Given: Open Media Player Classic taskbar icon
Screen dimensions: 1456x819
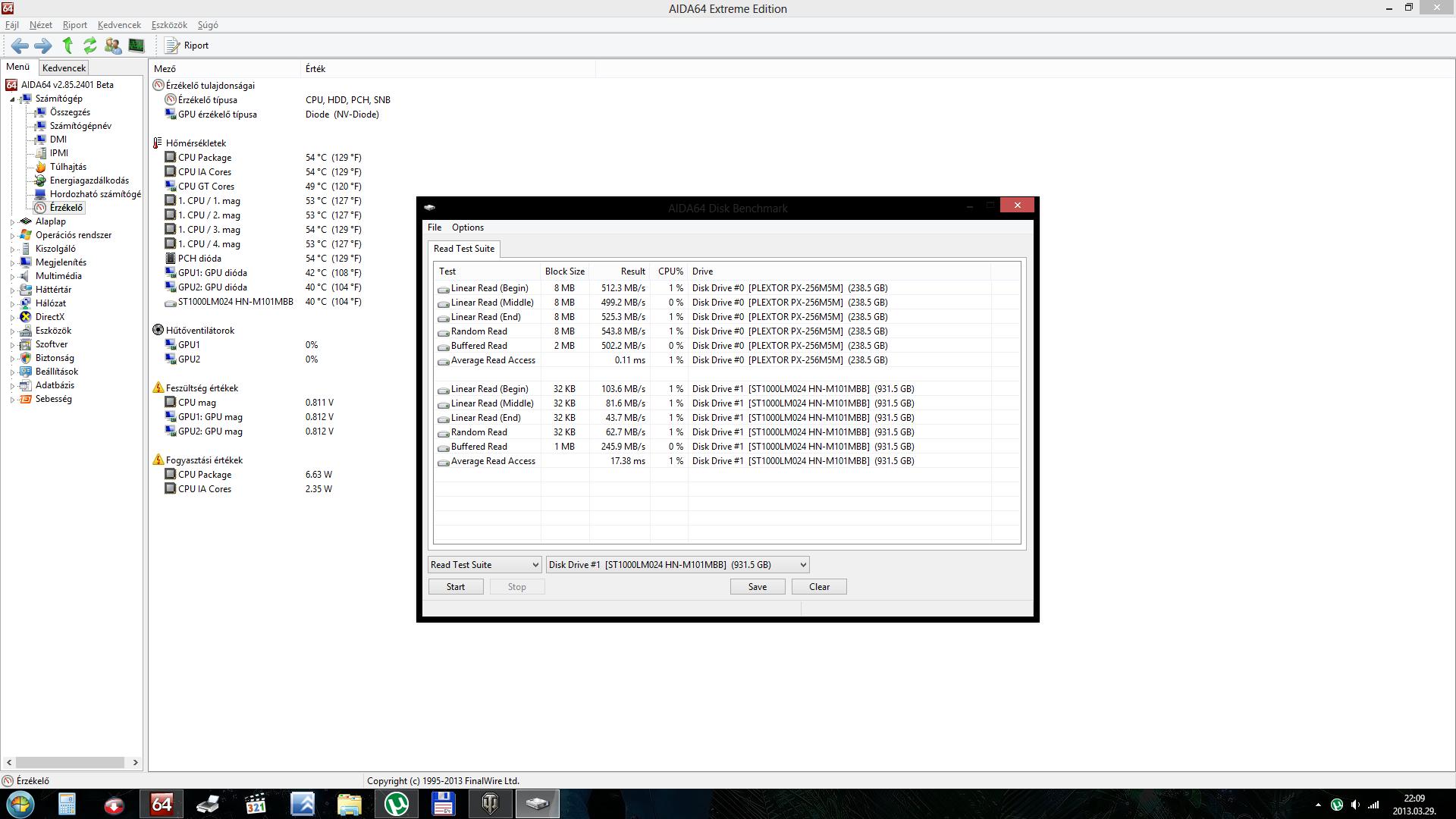Looking at the screenshot, I should pos(256,804).
